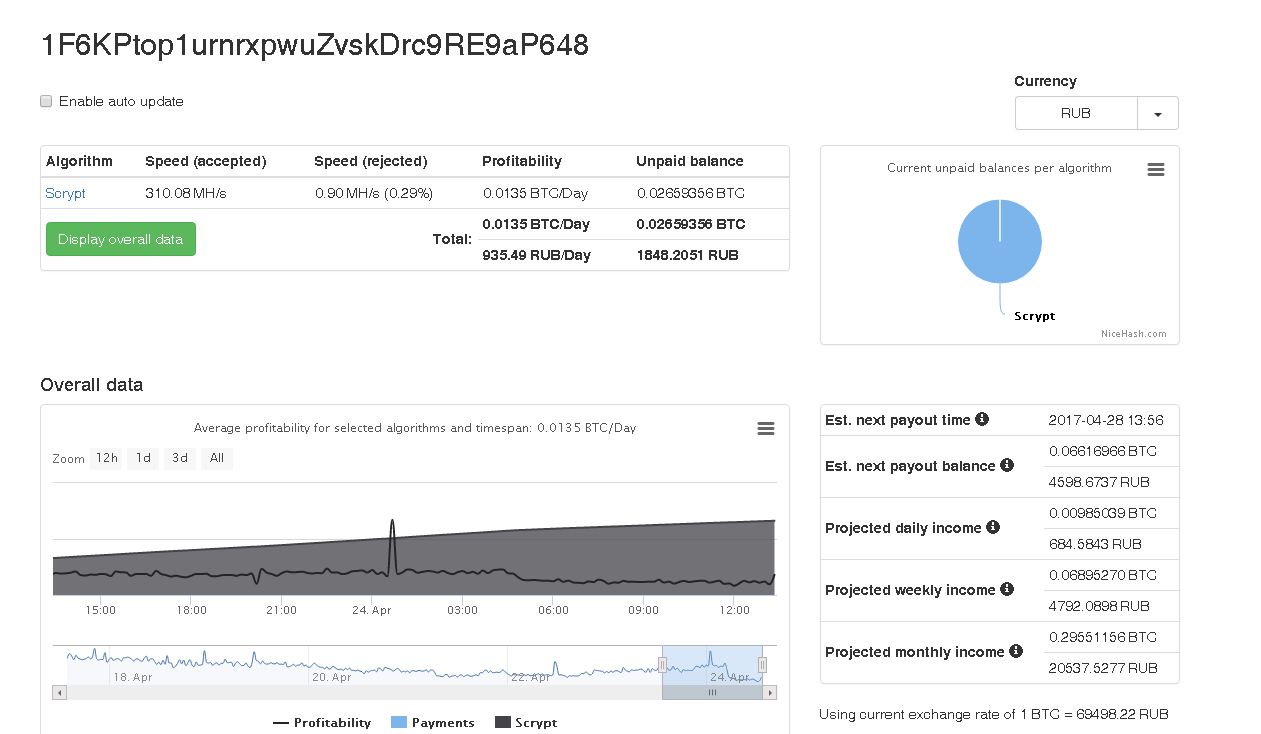This screenshot has height=734, width=1261.
Task: Click info icon beside Est. next payout balance
Action: coord(1007,466)
